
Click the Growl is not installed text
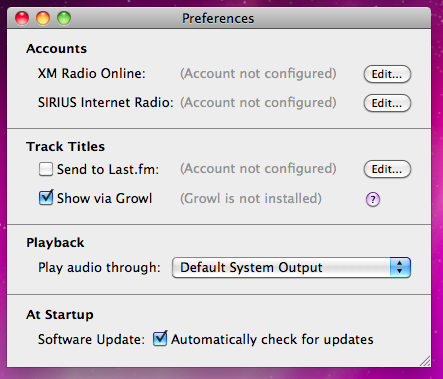pyautogui.click(x=251, y=199)
